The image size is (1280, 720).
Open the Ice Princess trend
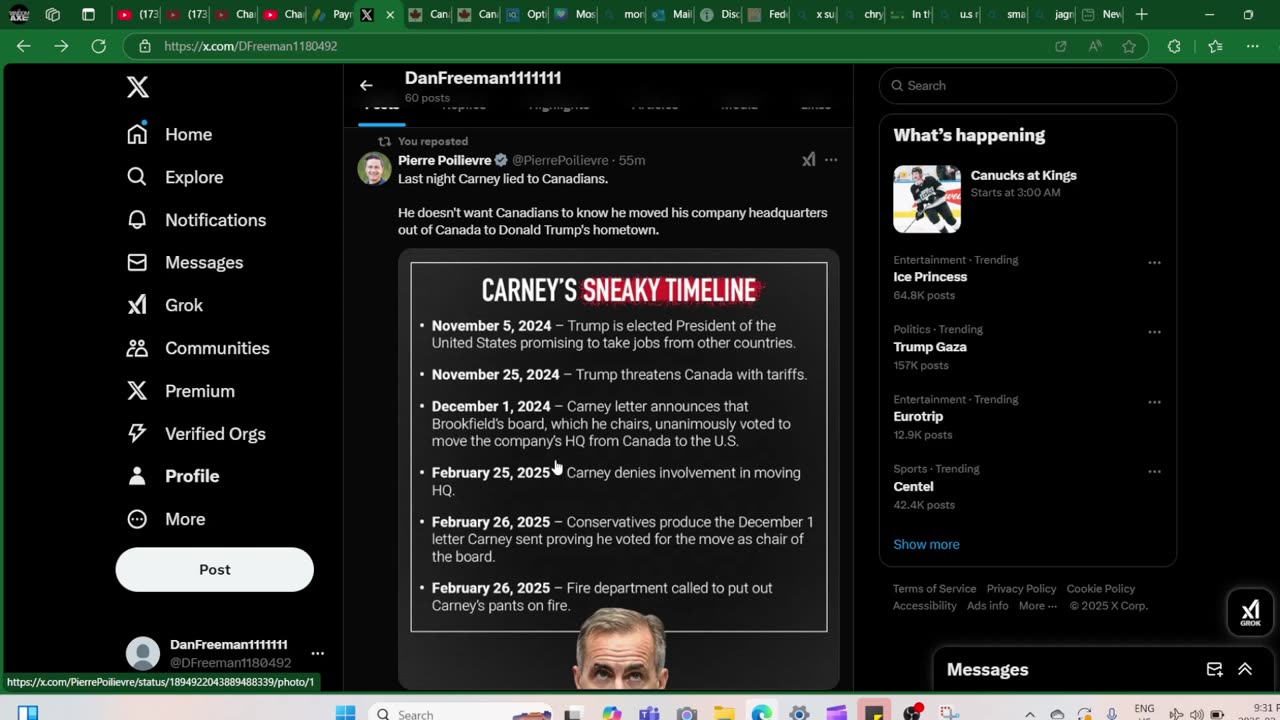930,277
